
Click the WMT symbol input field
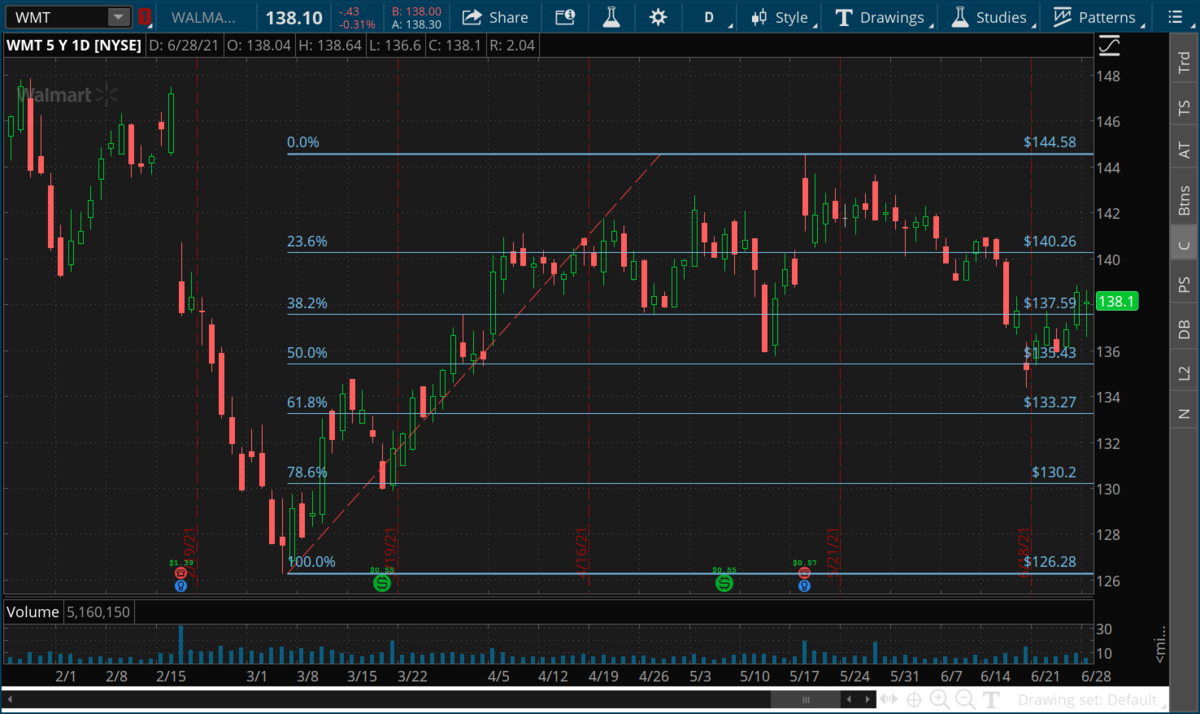tap(56, 17)
